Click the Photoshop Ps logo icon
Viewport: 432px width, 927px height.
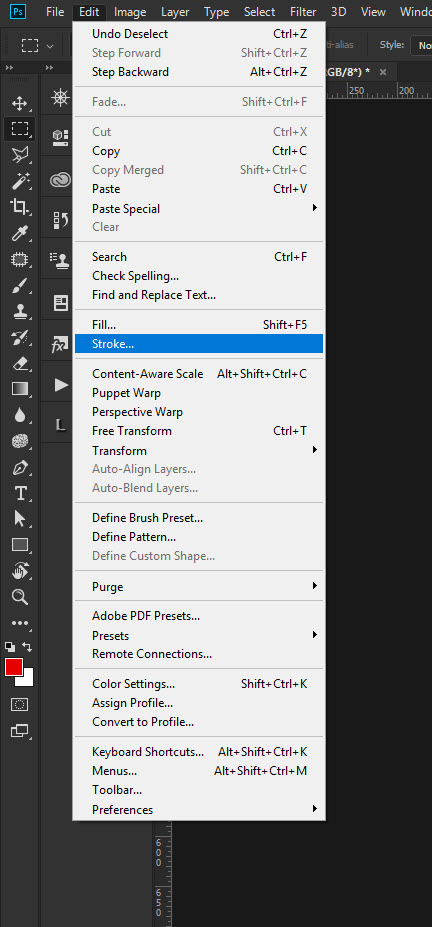pyautogui.click(x=20, y=12)
